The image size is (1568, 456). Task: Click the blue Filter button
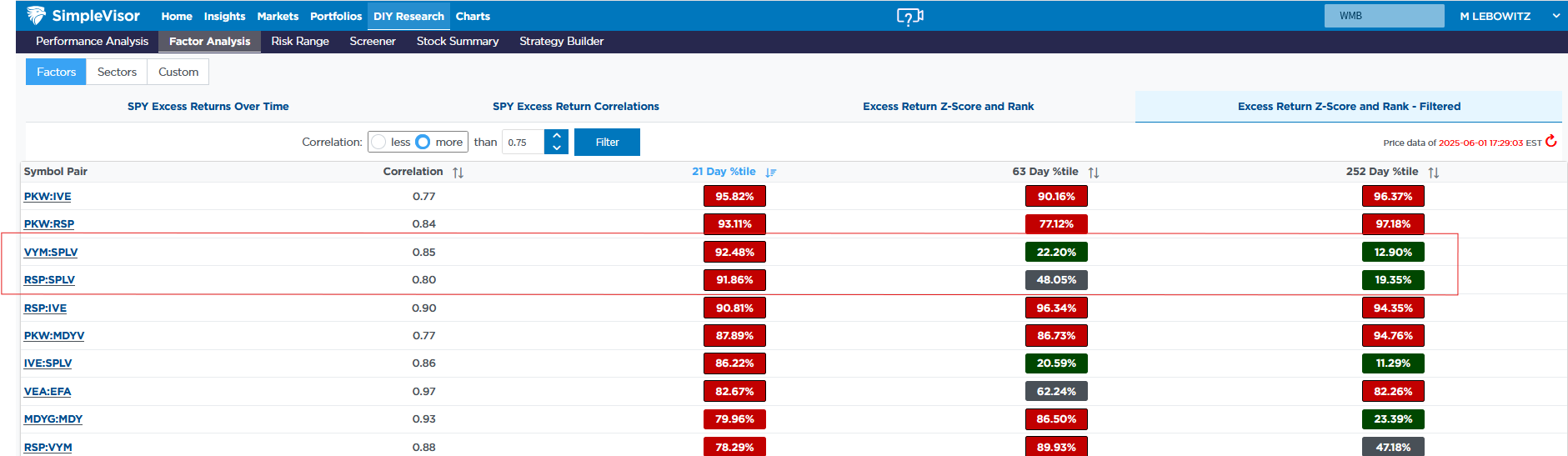pyautogui.click(x=607, y=142)
